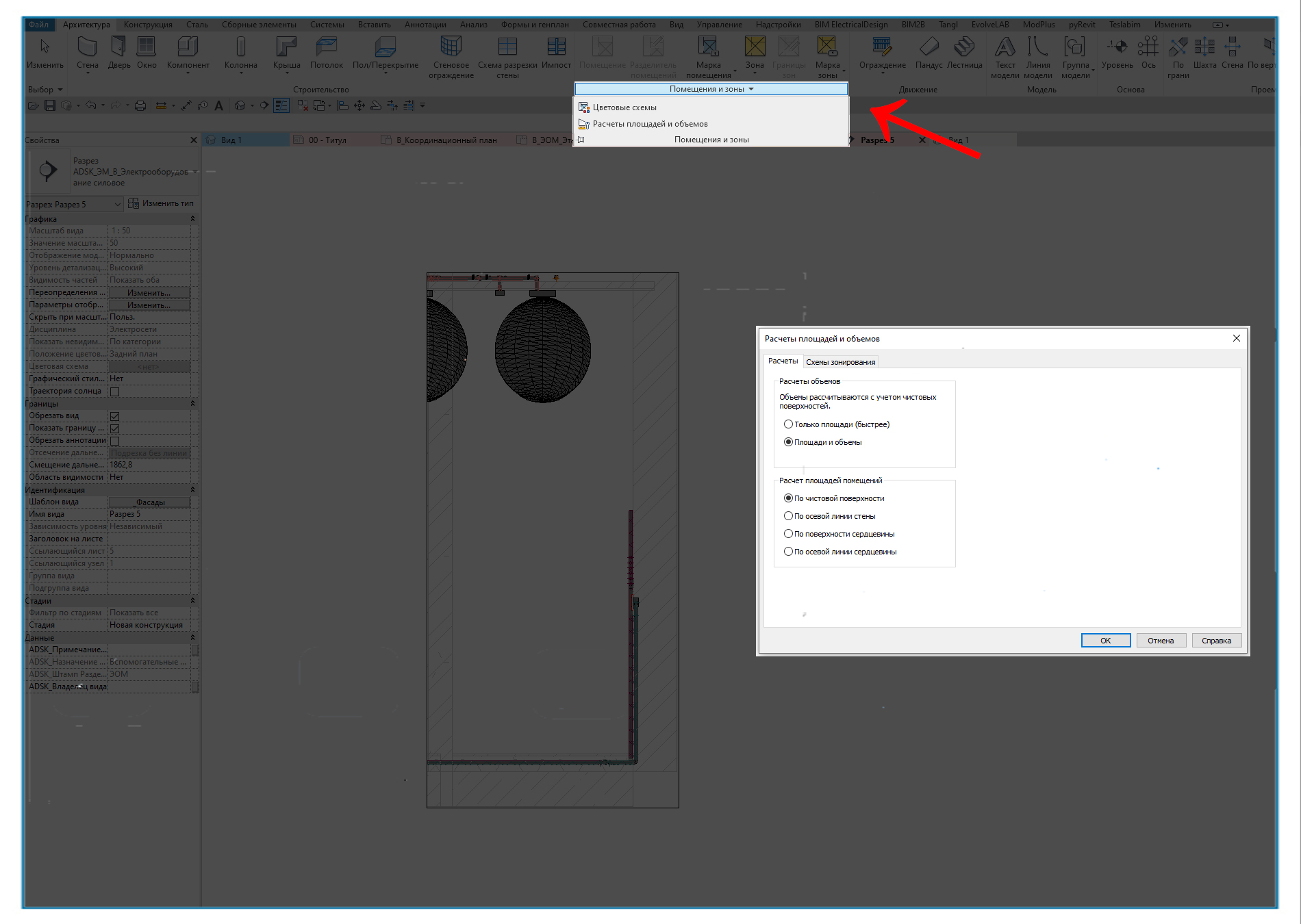
Task: Click the Отмена button in dialog
Action: [1161, 641]
